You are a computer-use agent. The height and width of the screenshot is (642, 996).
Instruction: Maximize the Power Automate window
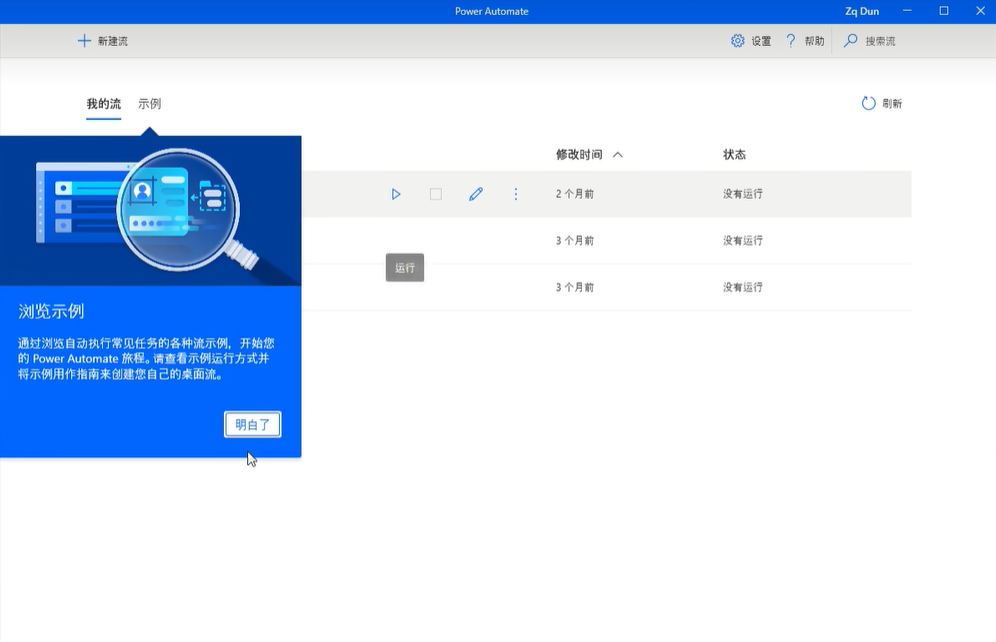(943, 11)
